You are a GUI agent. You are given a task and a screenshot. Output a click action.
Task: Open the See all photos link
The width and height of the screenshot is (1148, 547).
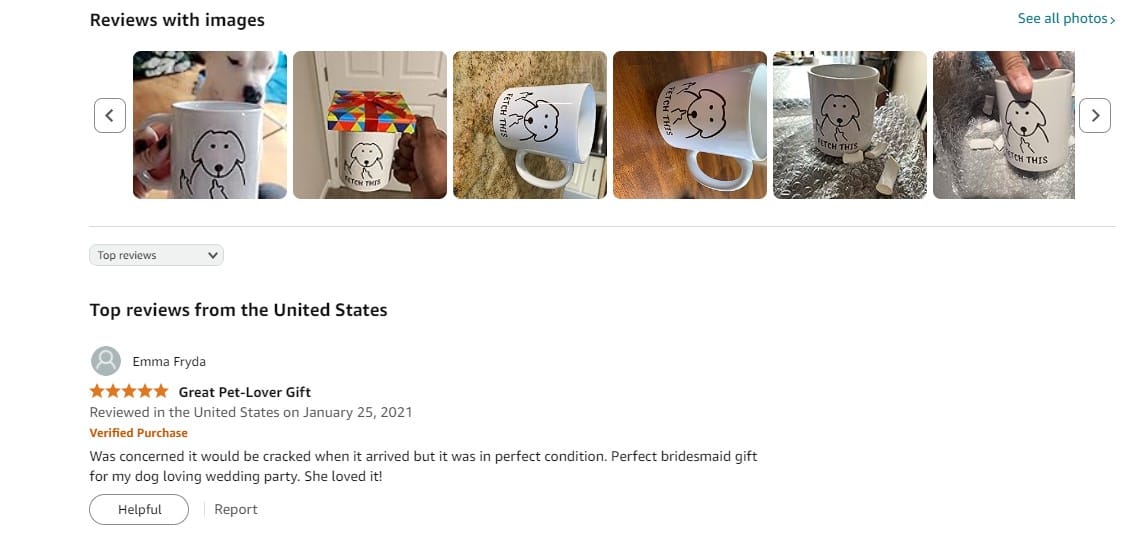coord(1066,18)
